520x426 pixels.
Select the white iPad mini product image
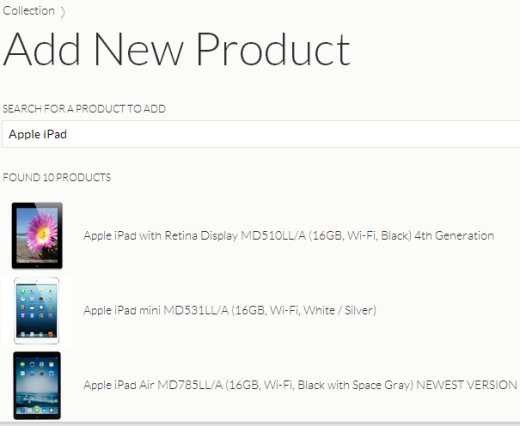point(37,310)
